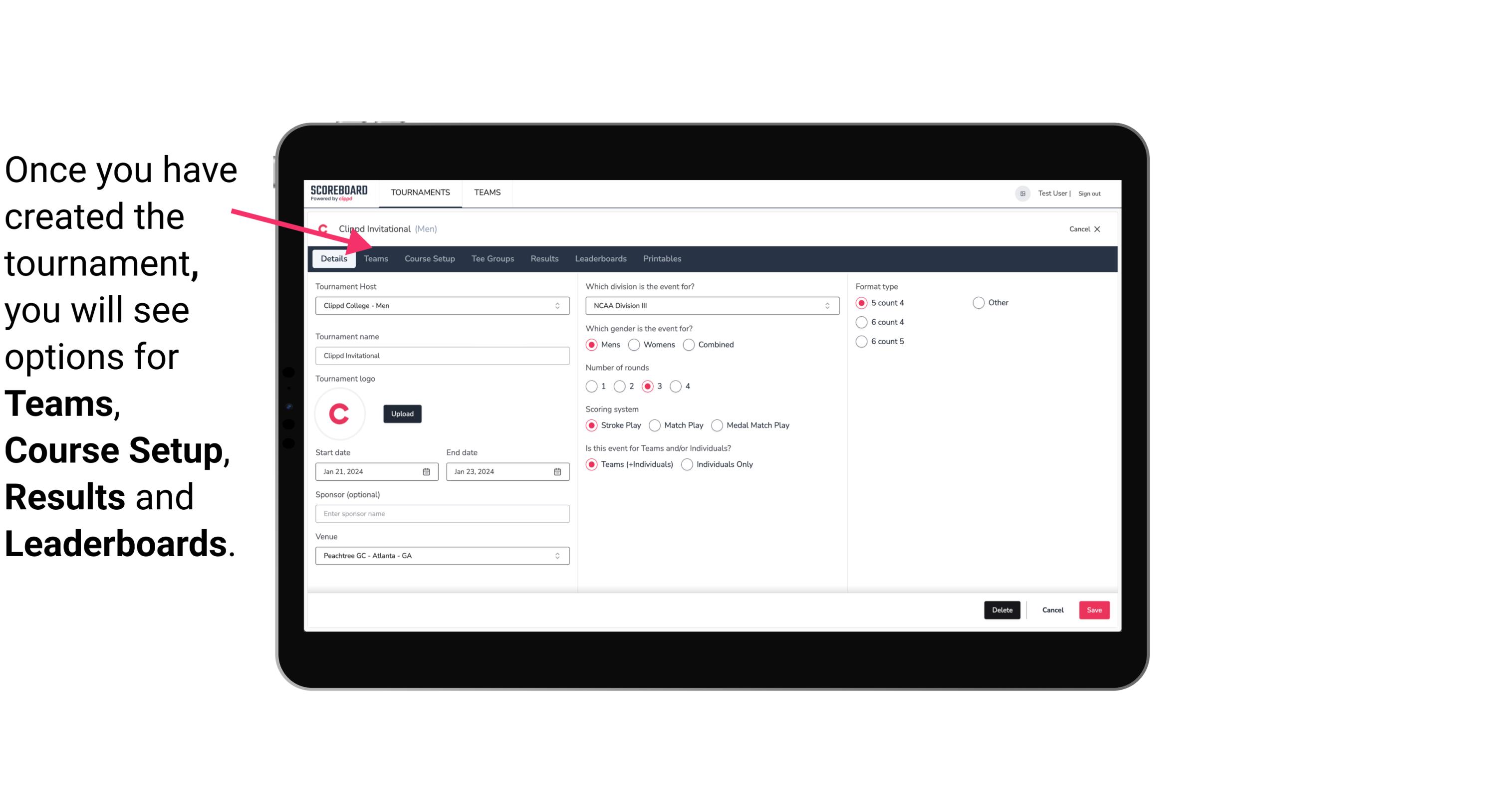This screenshot has height=812, width=1510.
Task: Click the venue dropdown arrow
Action: (x=557, y=555)
